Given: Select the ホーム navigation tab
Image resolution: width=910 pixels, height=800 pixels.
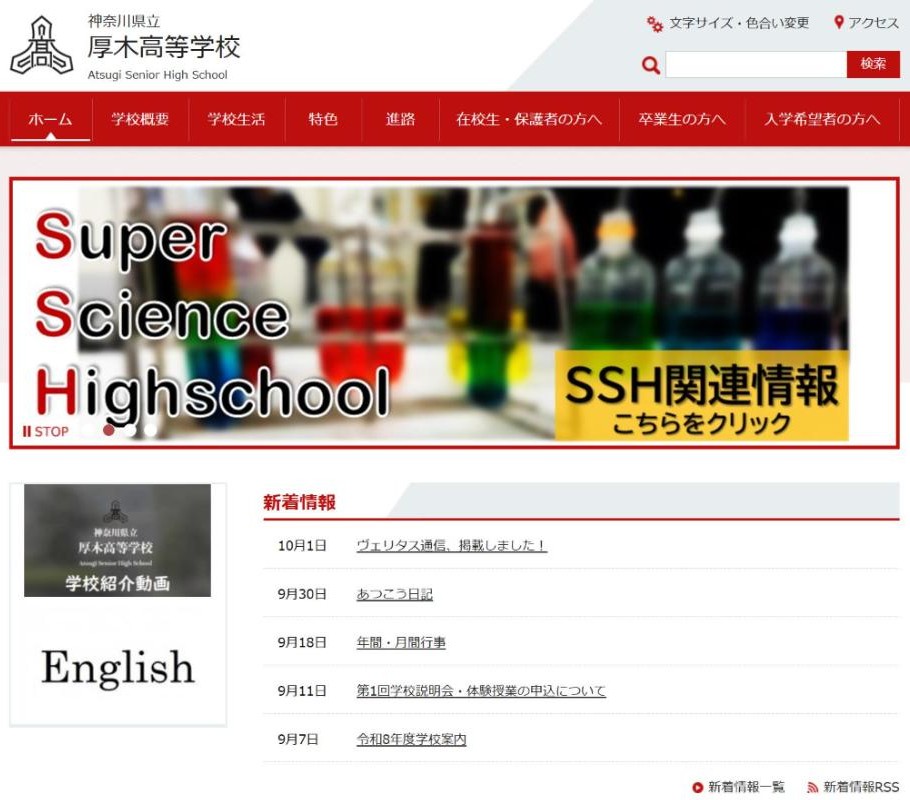Looking at the screenshot, I should point(50,120).
